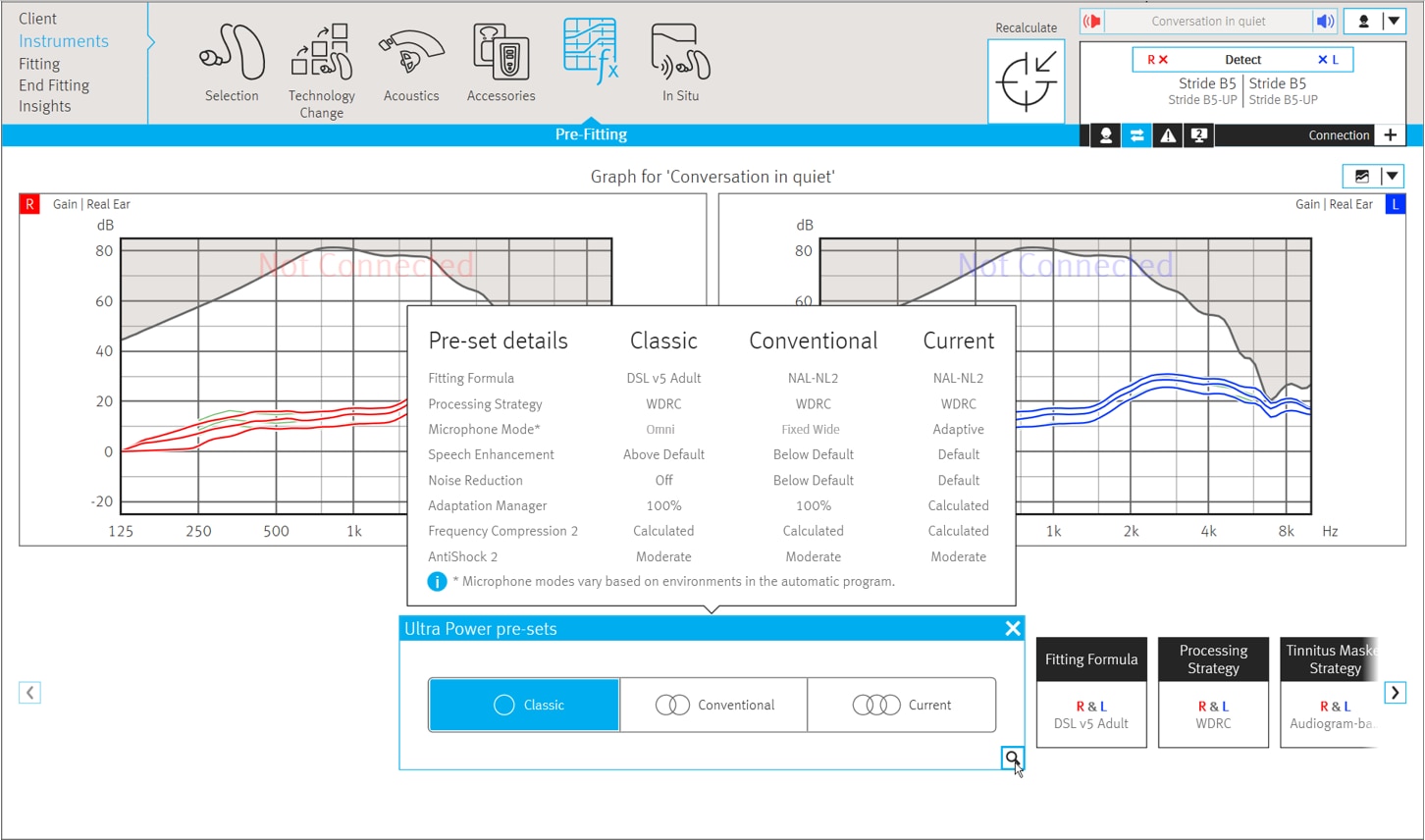
Task: Click the Detect hearing instruments button
Action: (x=1242, y=60)
